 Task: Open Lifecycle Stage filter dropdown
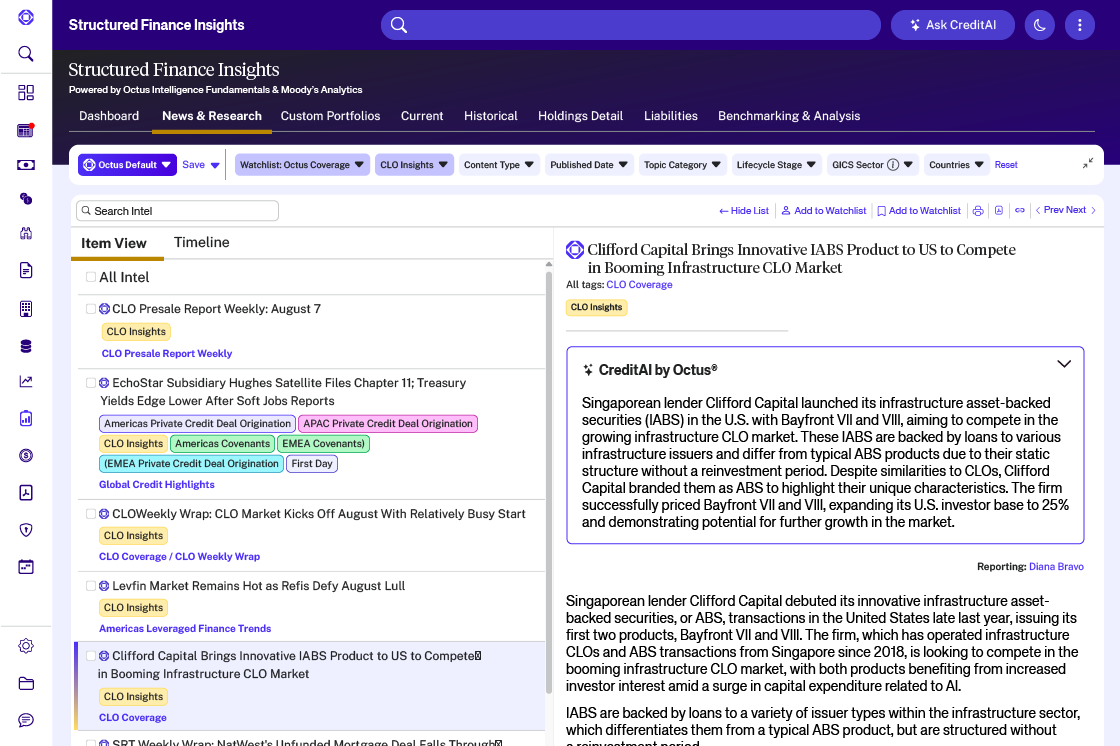click(776, 164)
